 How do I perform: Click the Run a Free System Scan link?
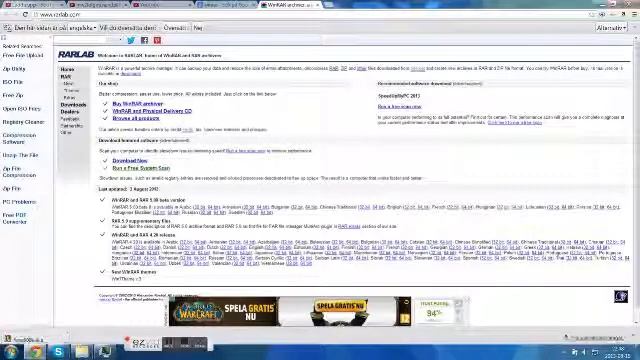point(141,168)
